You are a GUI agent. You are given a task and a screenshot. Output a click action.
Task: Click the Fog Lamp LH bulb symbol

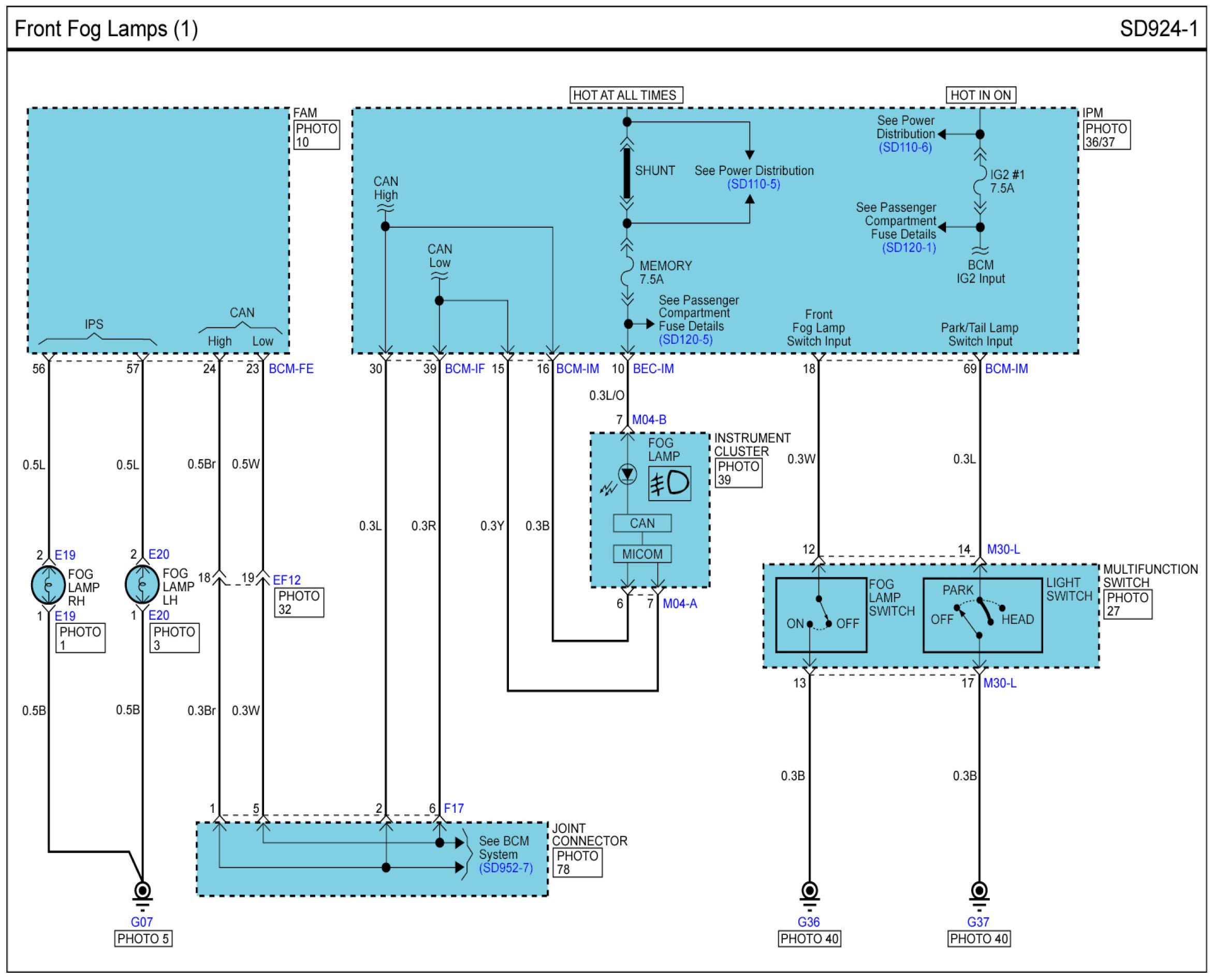[142, 584]
